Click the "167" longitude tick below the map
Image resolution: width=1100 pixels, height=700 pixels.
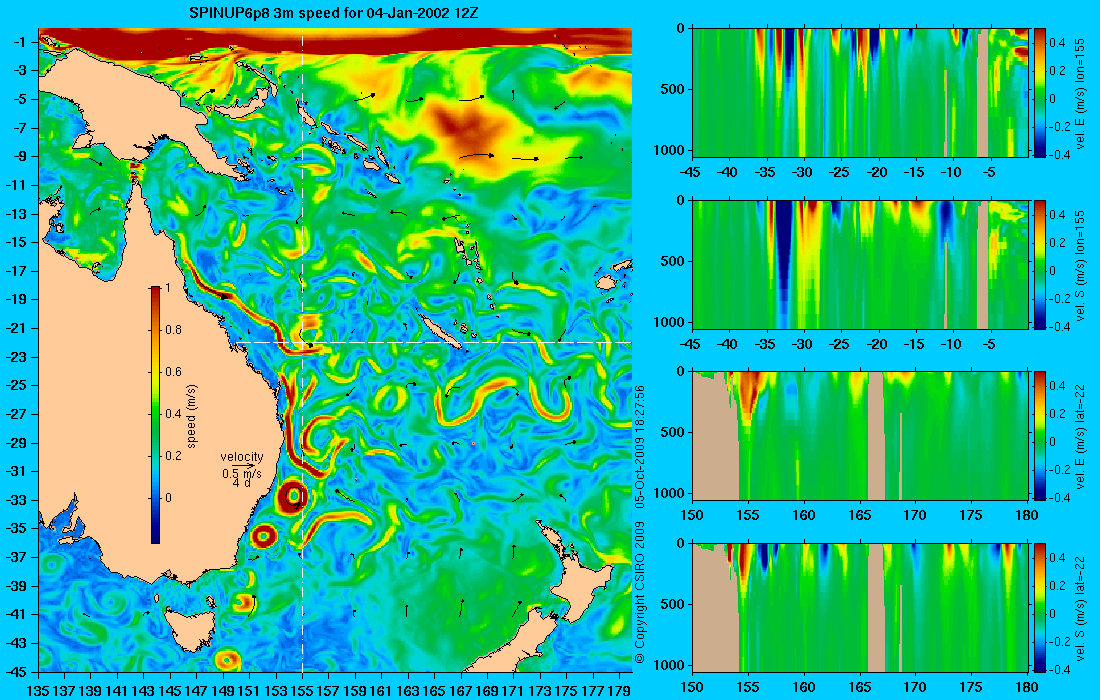click(x=460, y=691)
